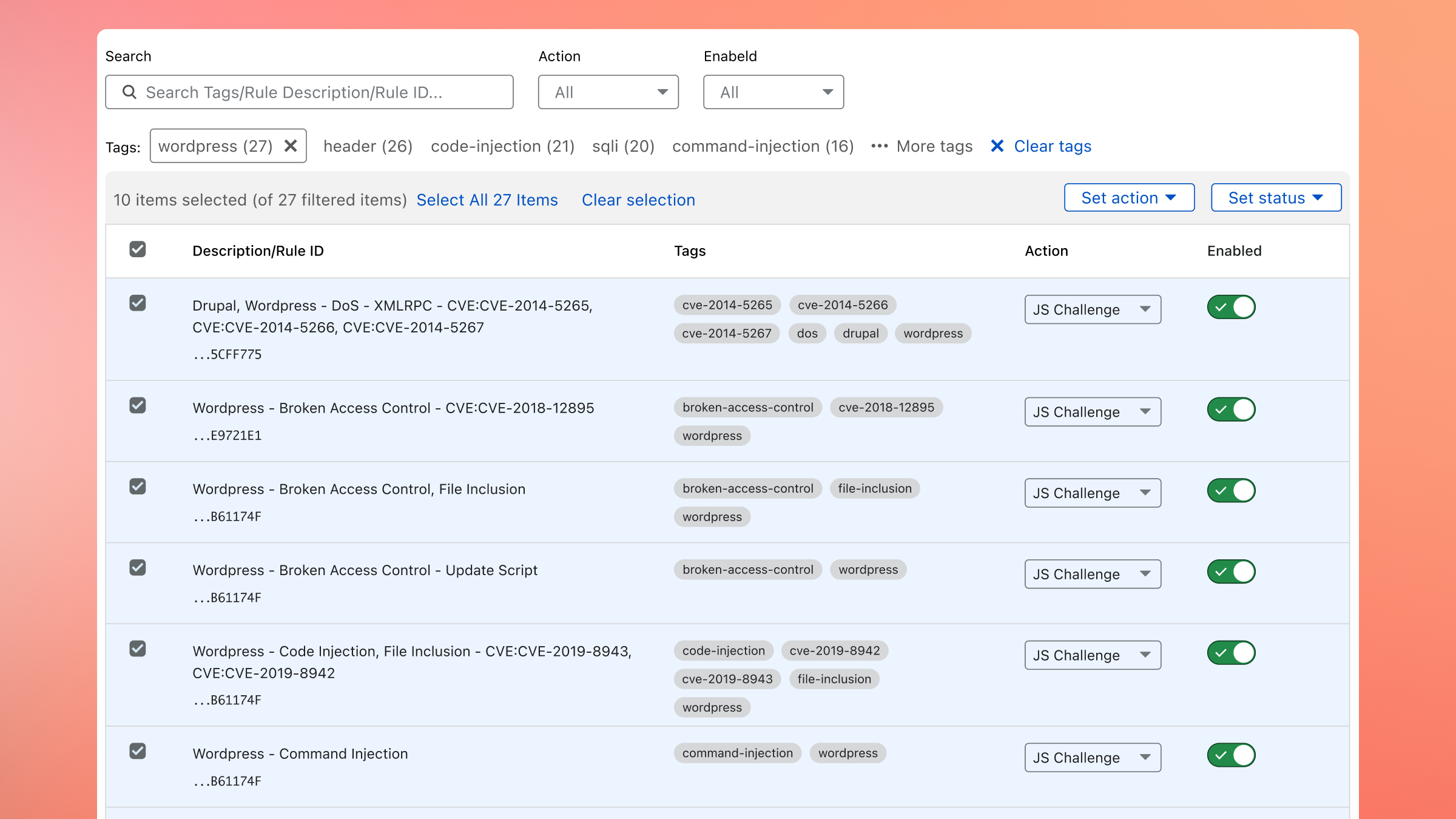Click the file-inclusion tag on Broken Access Control row
1456x819 pixels.
click(874, 489)
